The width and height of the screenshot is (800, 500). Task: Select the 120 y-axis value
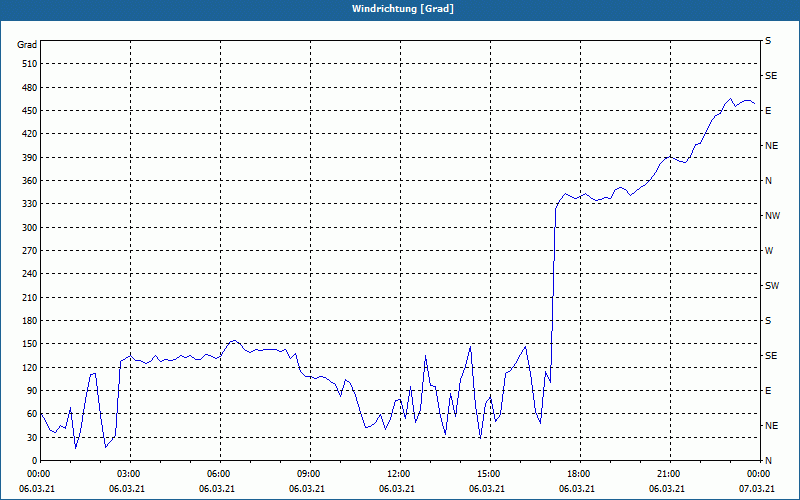point(30,367)
